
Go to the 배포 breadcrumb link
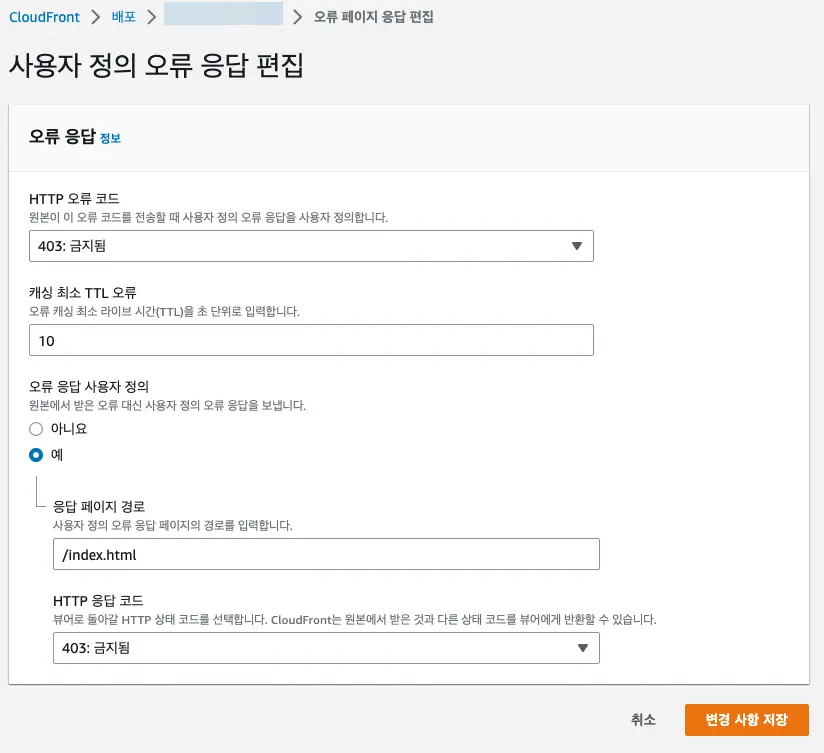[x=124, y=17]
